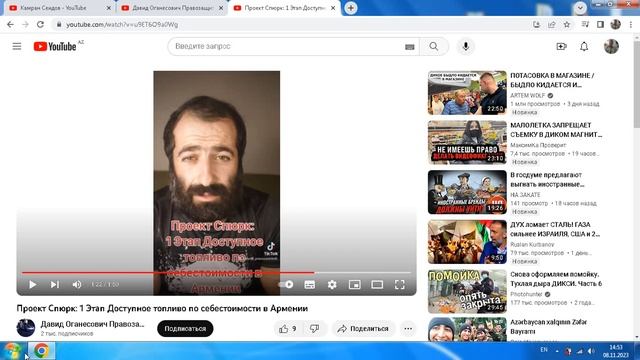
Task: Open the taskbar clock and date
Action: (616, 351)
